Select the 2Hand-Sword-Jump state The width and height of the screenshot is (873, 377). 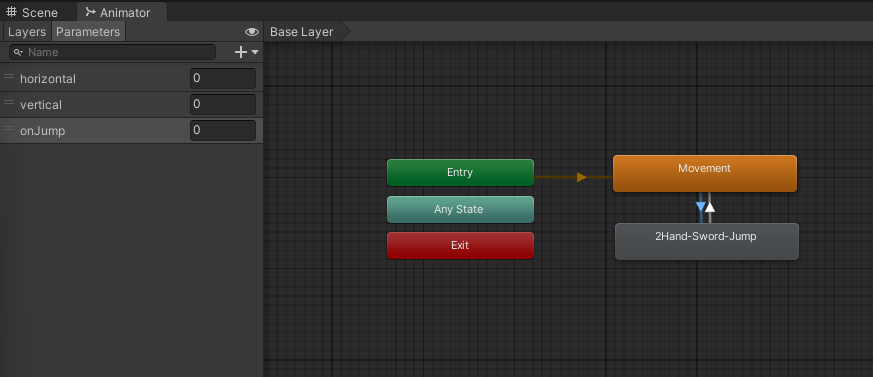[x=707, y=242]
